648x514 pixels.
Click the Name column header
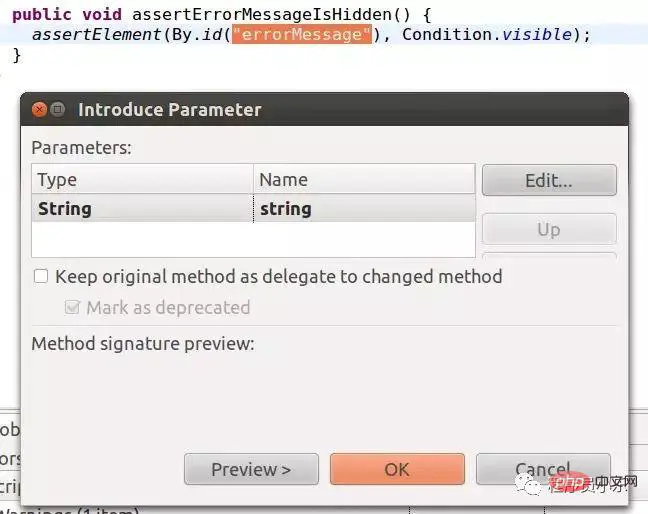364,180
